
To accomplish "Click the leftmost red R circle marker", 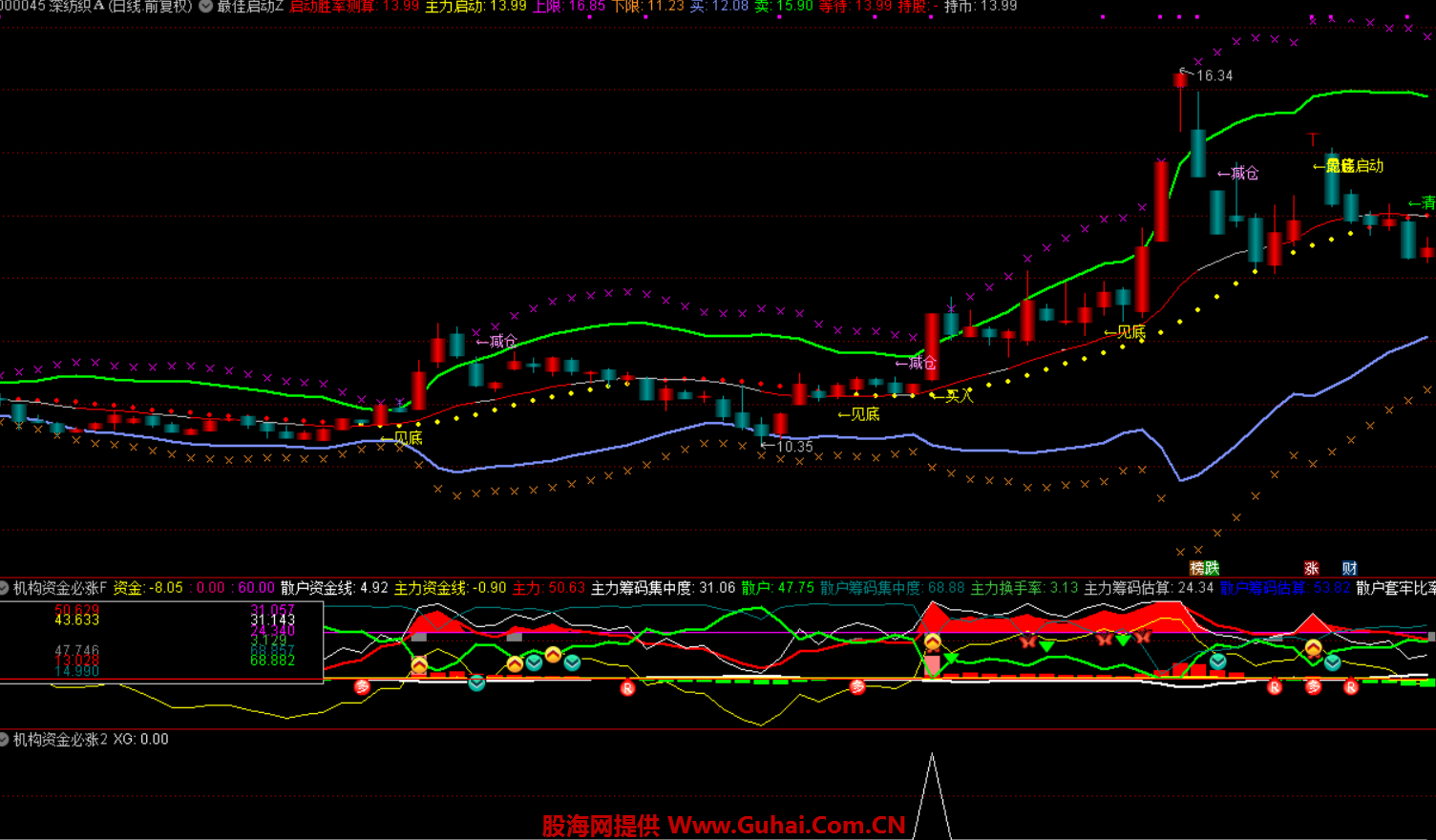I will point(627,687).
